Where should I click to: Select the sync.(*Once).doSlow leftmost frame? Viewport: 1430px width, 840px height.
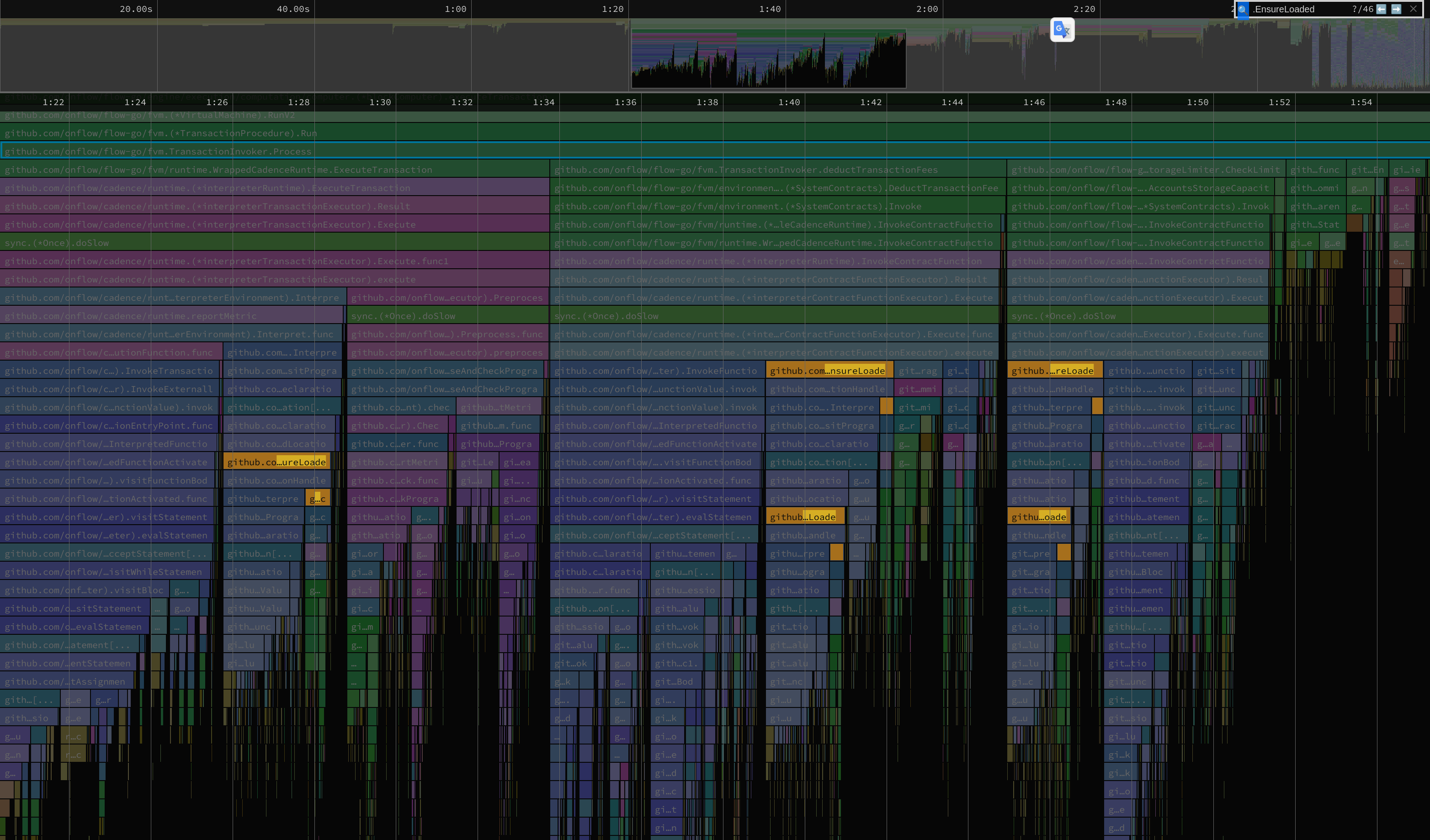[57, 243]
